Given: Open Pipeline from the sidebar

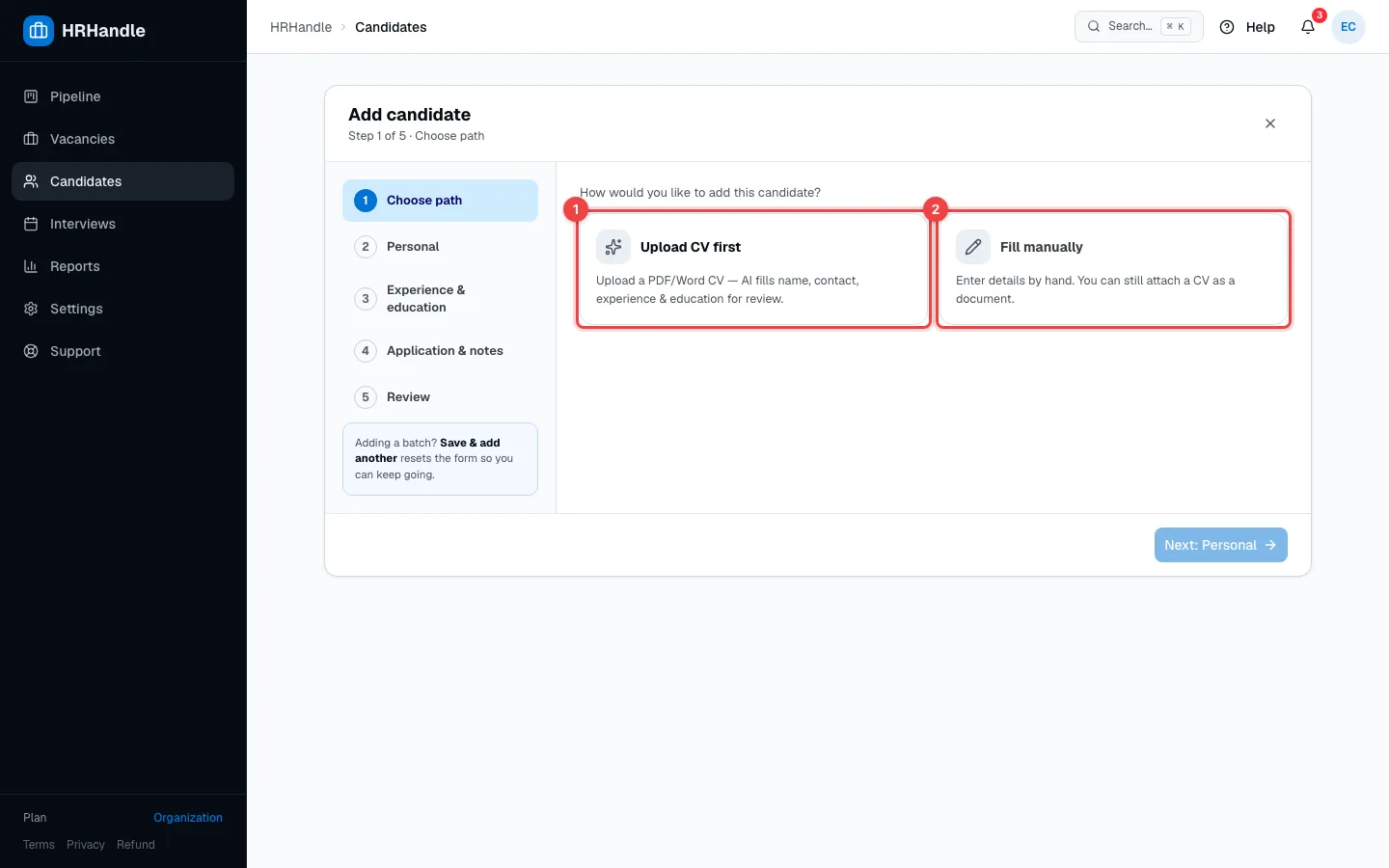Looking at the screenshot, I should click(x=123, y=96).
